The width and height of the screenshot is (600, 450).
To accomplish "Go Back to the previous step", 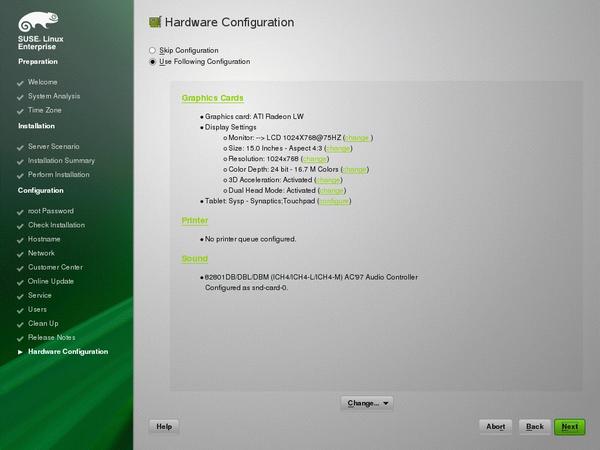I will tap(535, 426).
